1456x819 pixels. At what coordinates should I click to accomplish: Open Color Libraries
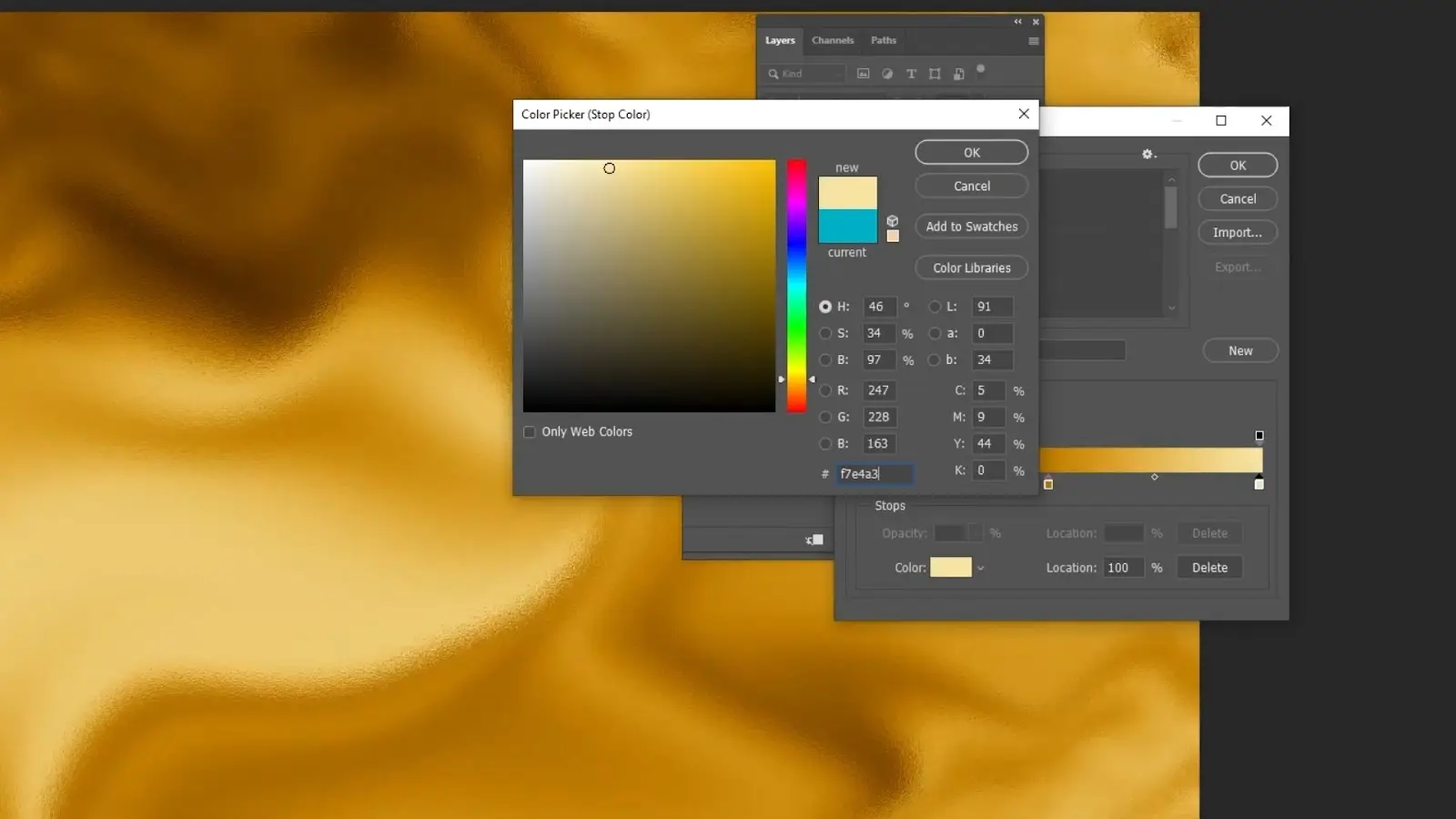(972, 268)
